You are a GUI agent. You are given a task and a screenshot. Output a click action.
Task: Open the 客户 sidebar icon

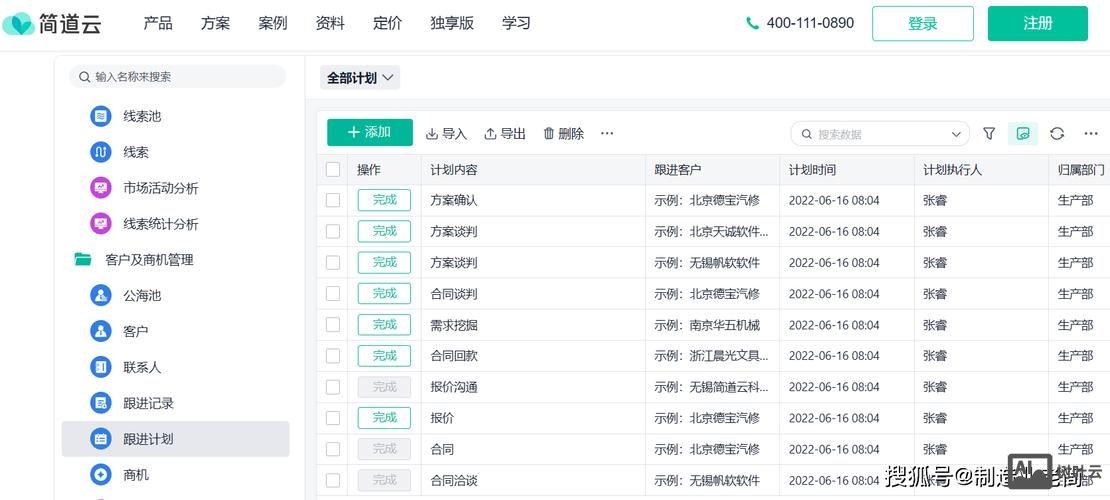tap(101, 331)
